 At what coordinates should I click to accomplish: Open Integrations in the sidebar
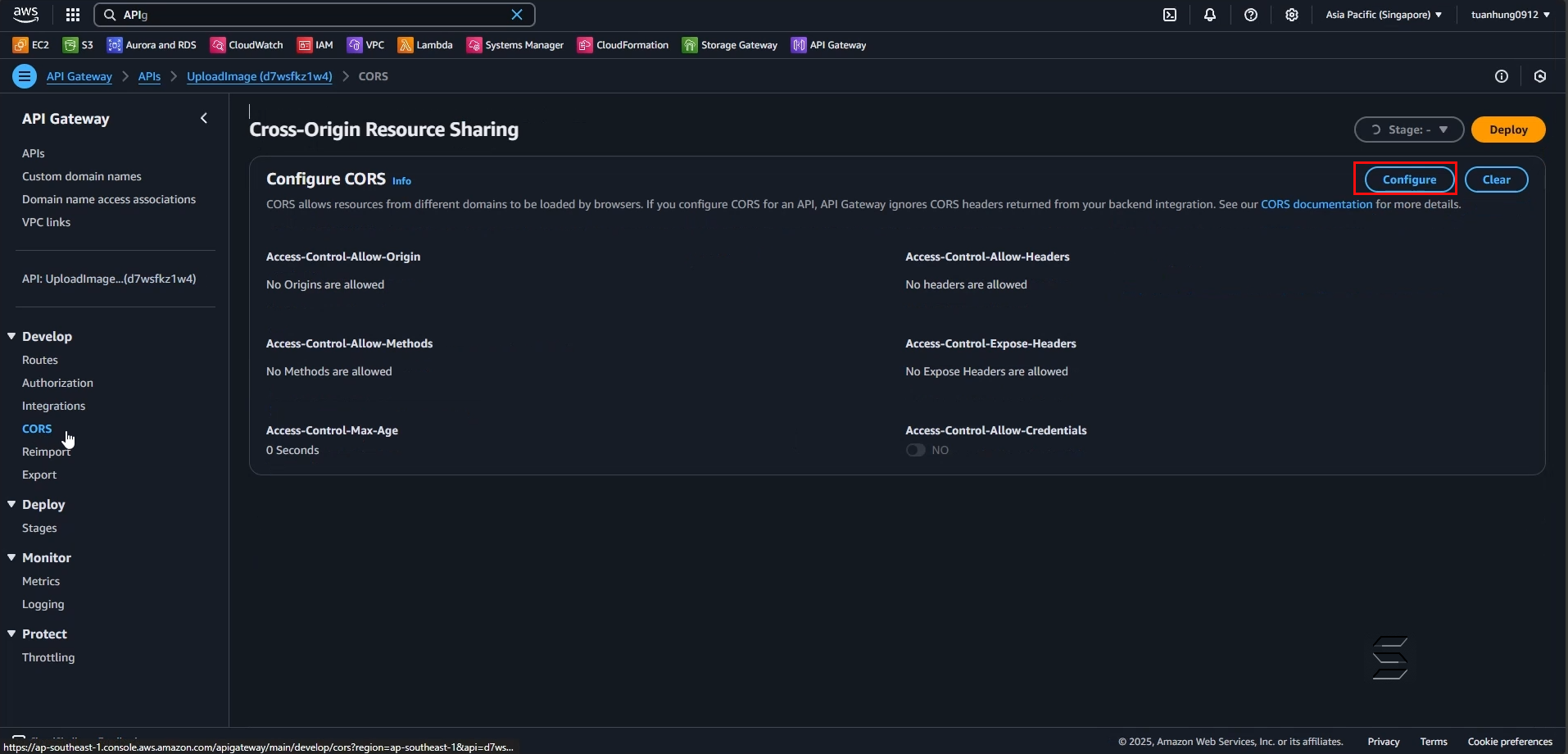click(x=53, y=406)
